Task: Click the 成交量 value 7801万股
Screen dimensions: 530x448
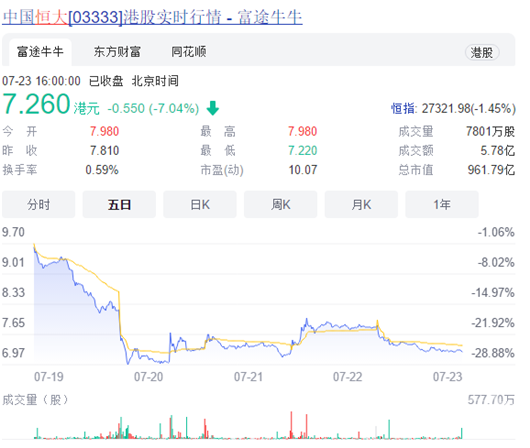Action: [490, 131]
